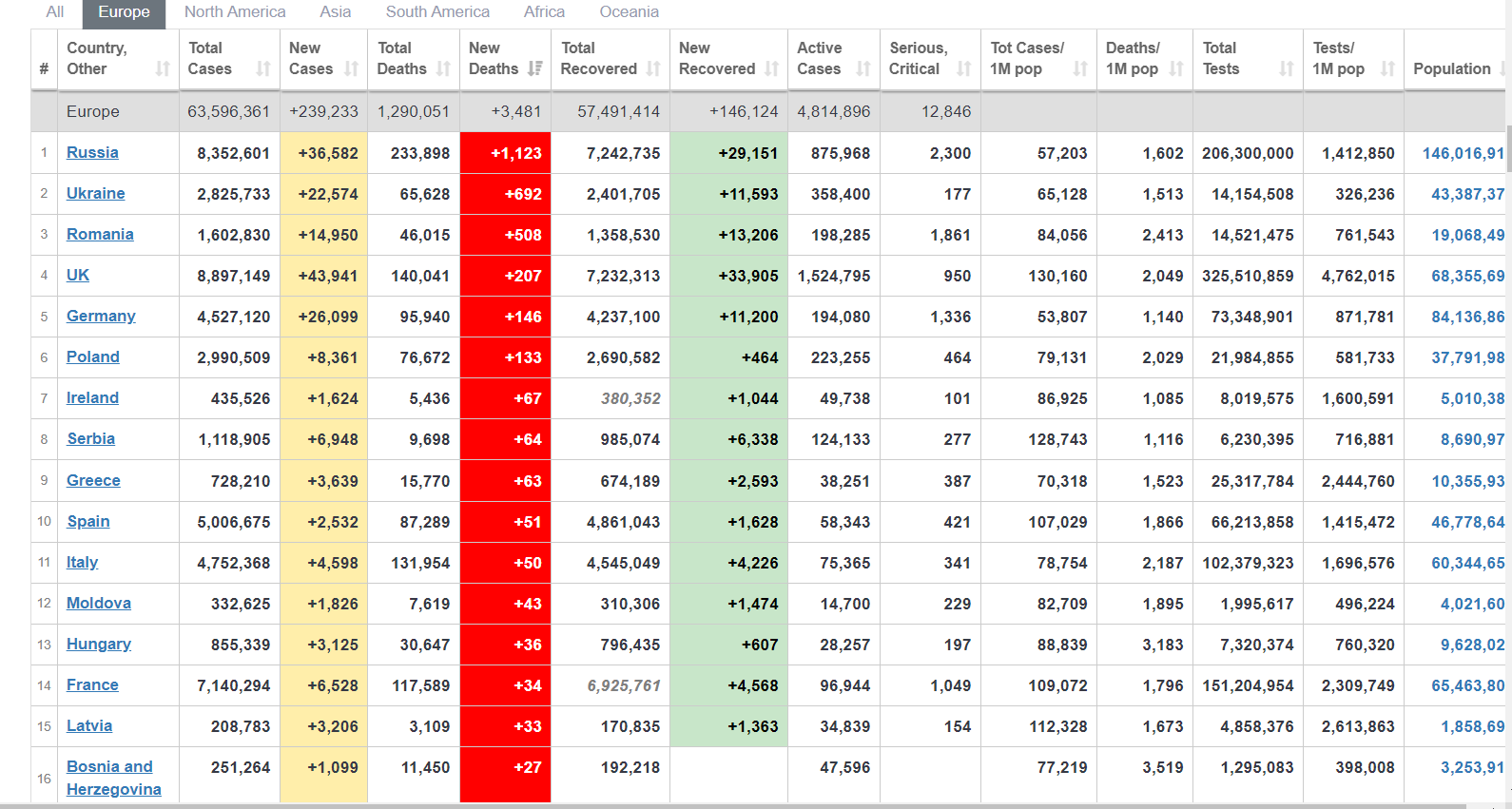Open the Africa tab

pyautogui.click(x=544, y=12)
